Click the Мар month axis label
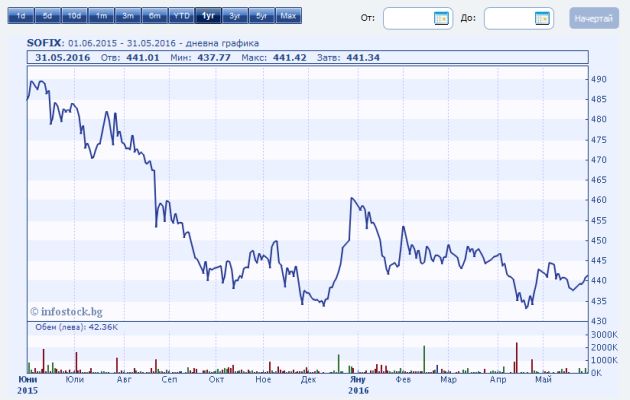 click(448, 380)
